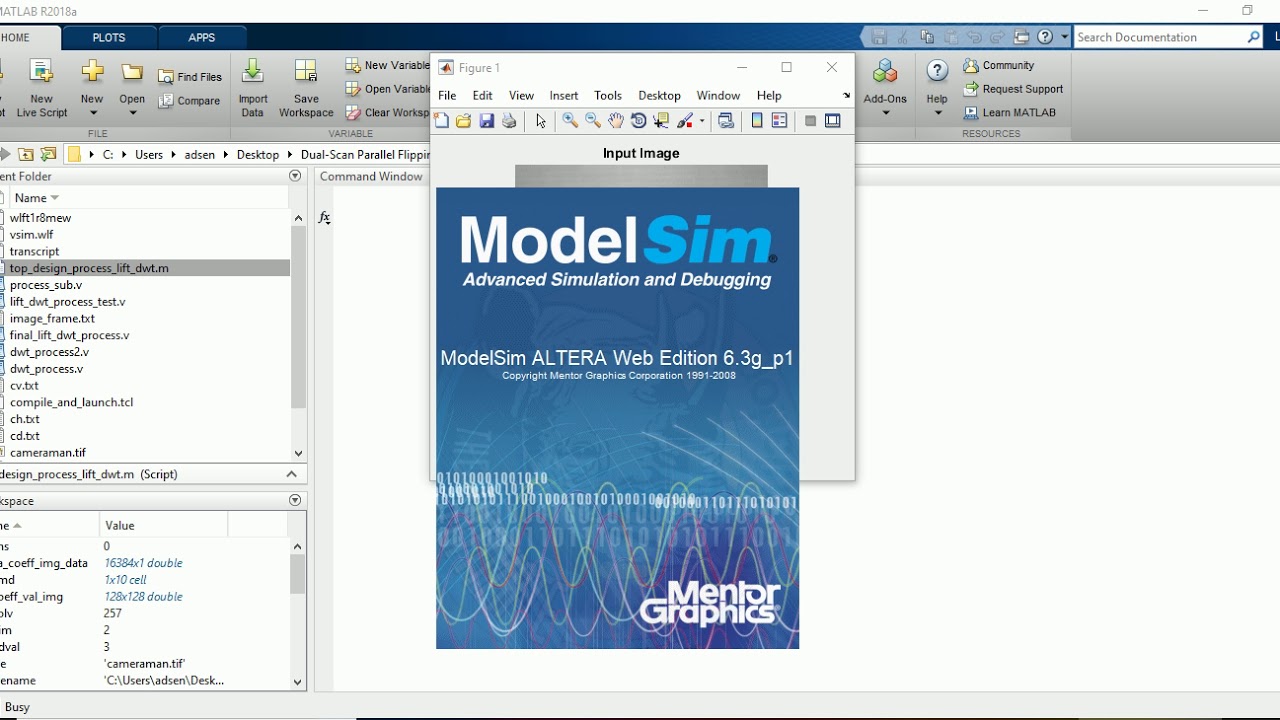Save the figure with the floppy disk icon
Image resolution: width=1280 pixels, height=720 pixels.
coord(486,121)
